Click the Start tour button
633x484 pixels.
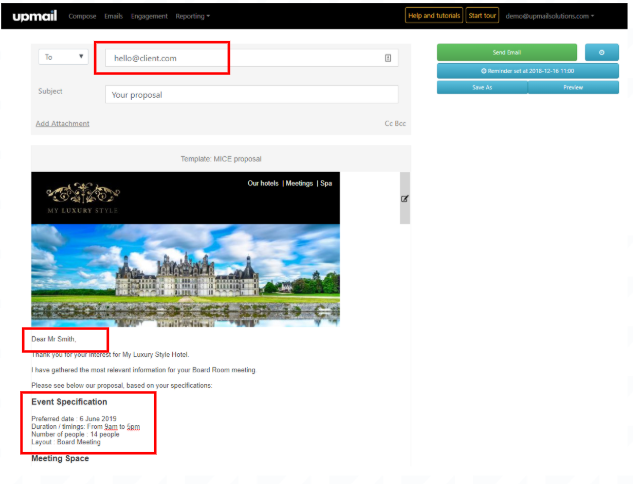(x=483, y=16)
